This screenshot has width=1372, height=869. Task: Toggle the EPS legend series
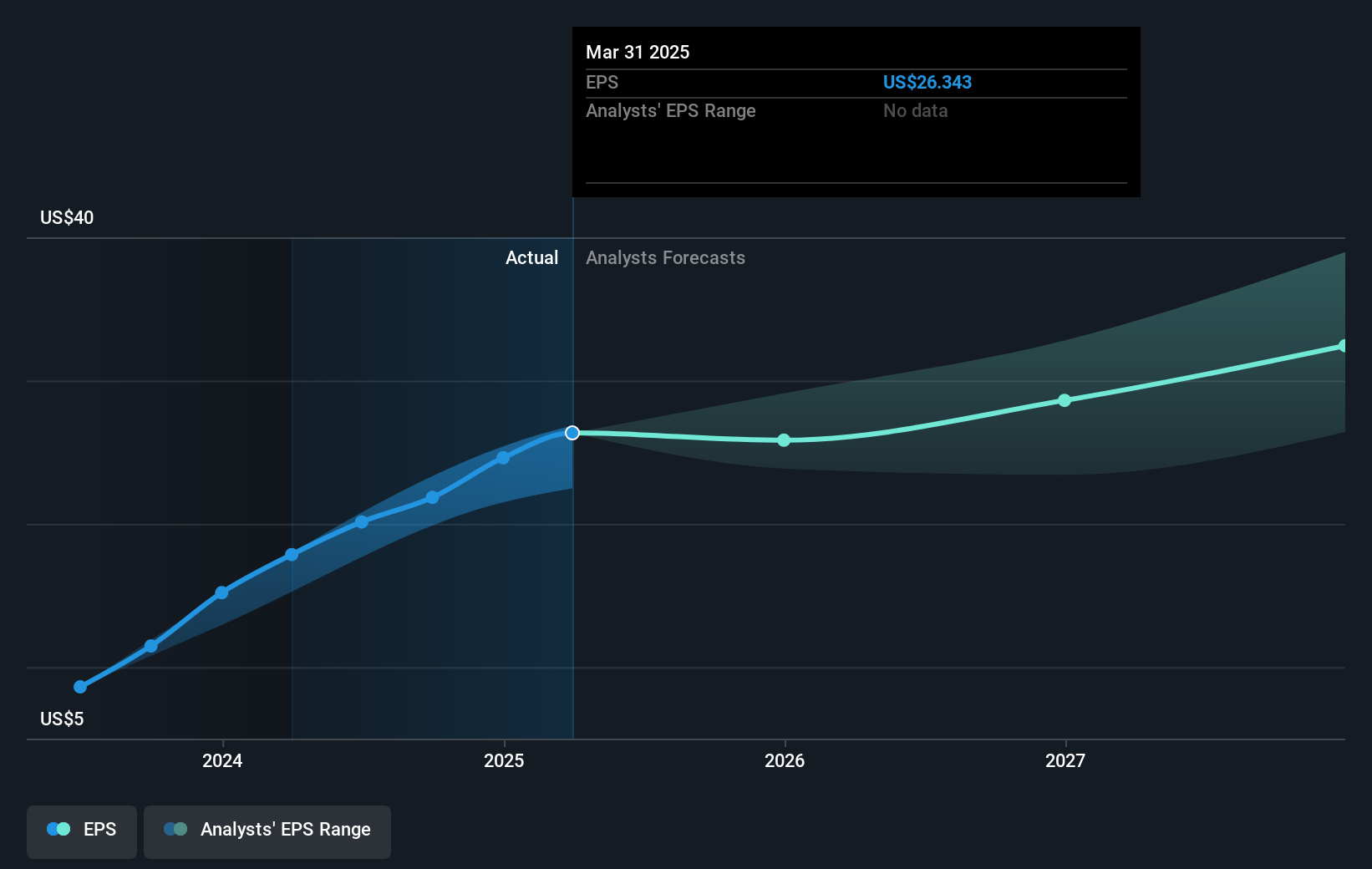tap(82, 831)
